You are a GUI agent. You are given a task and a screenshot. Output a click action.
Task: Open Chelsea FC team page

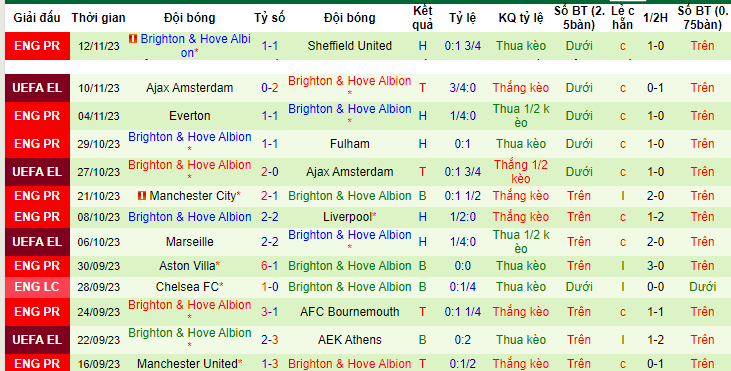187,287
